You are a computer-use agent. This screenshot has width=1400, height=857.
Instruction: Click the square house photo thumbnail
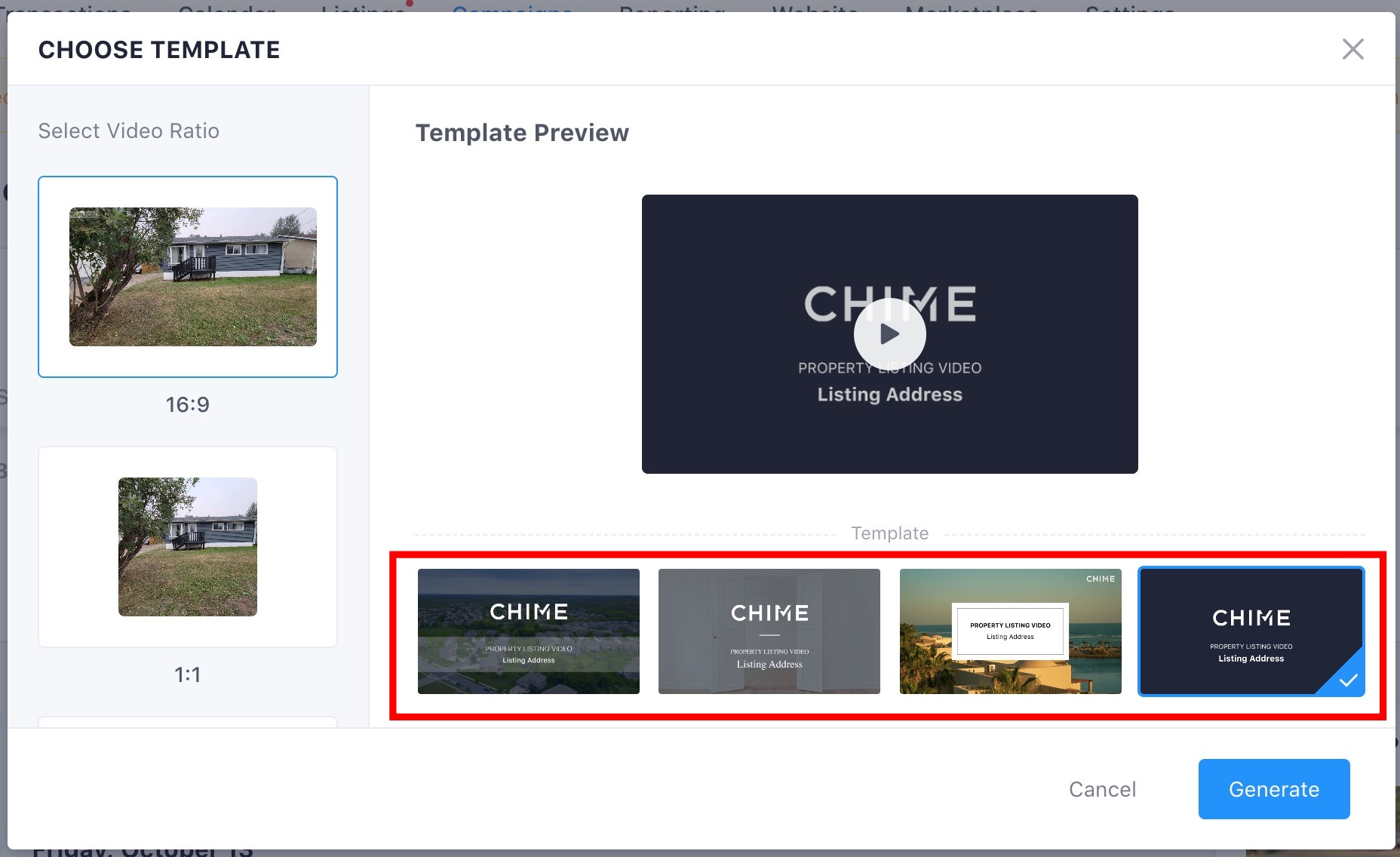coord(188,547)
